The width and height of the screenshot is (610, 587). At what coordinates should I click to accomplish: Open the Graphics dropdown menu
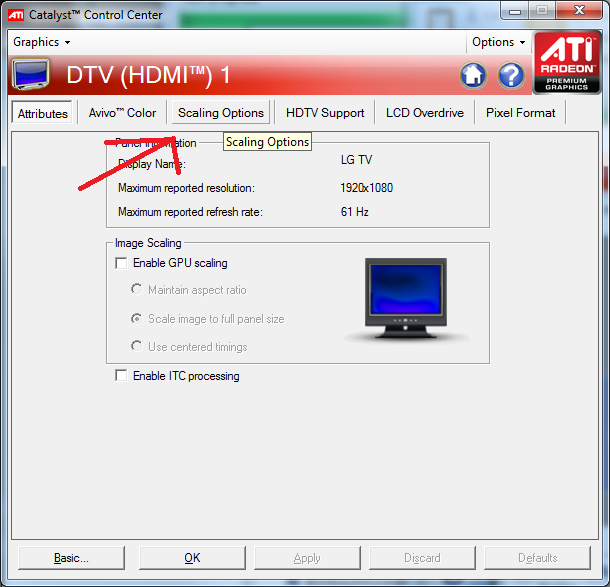pyautogui.click(x=42, y=42)
